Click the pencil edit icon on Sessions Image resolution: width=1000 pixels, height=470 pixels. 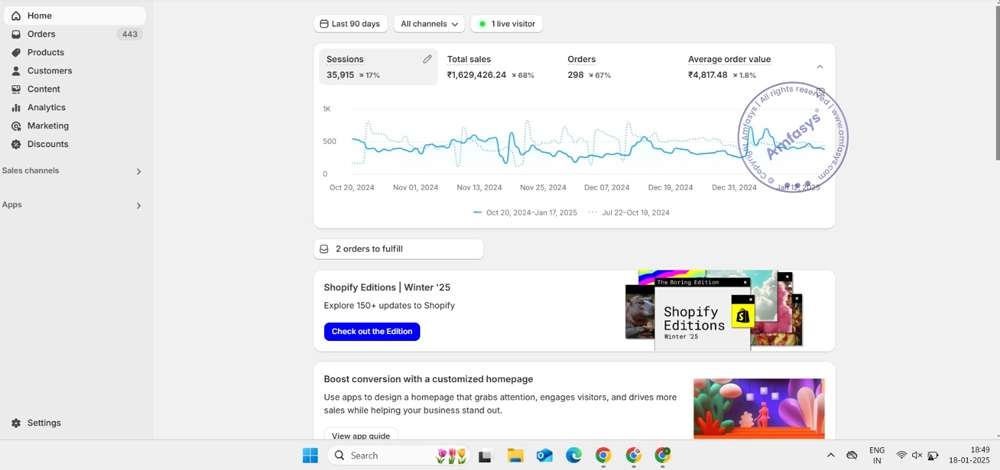pyautogui.click(x=427, y=59)
